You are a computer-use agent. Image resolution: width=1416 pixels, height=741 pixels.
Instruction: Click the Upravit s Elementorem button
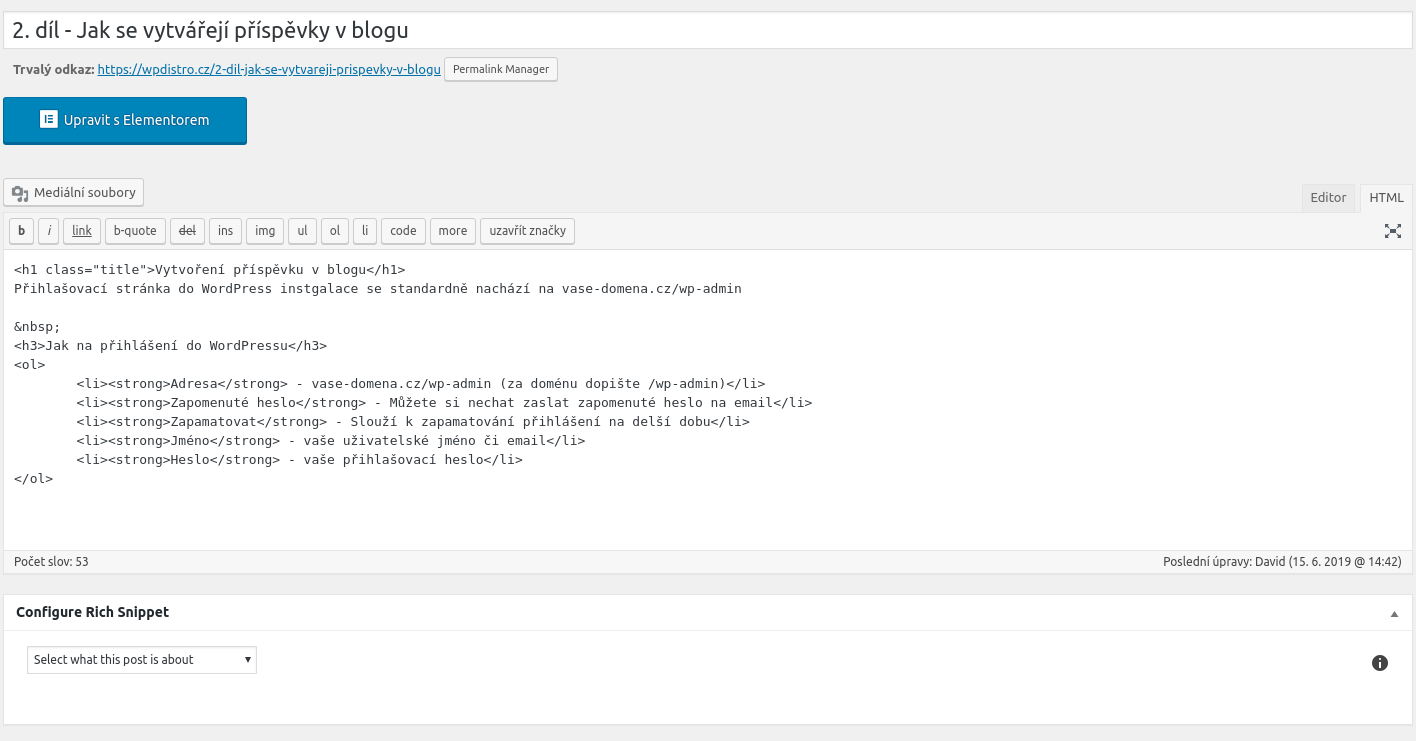(125, 120)
